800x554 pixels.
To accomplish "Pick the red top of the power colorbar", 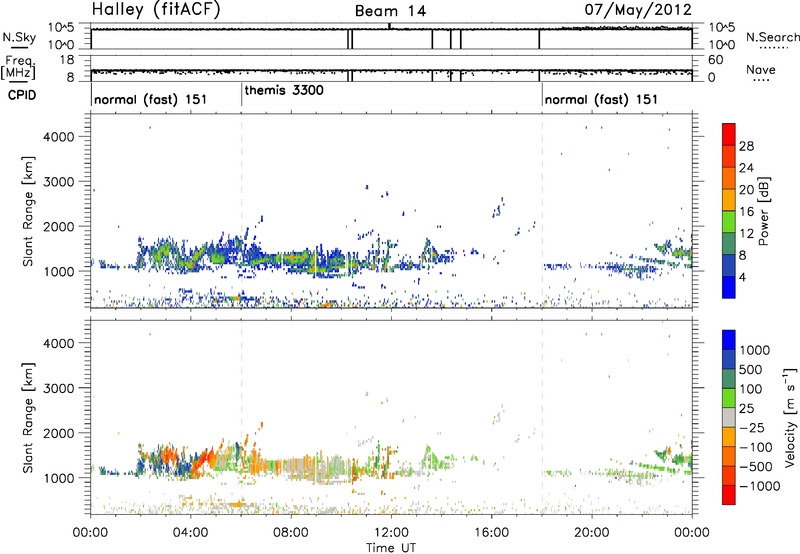I will [x=729, y=134].
